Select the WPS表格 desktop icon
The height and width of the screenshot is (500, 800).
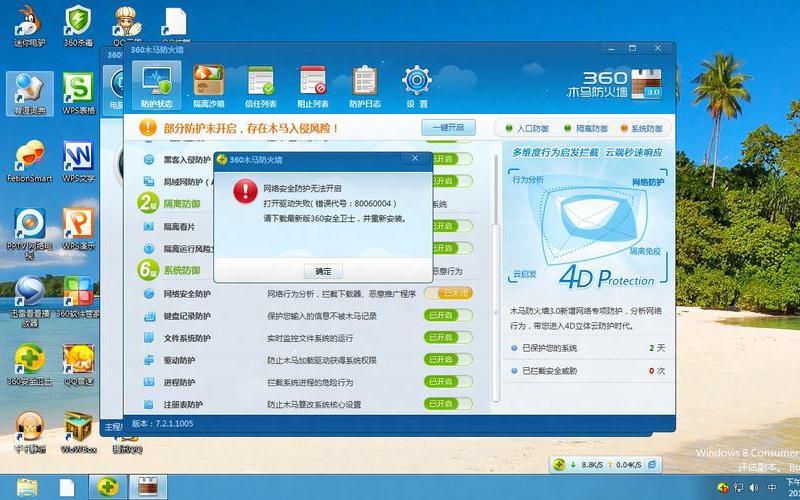click(x=79, y=94)
